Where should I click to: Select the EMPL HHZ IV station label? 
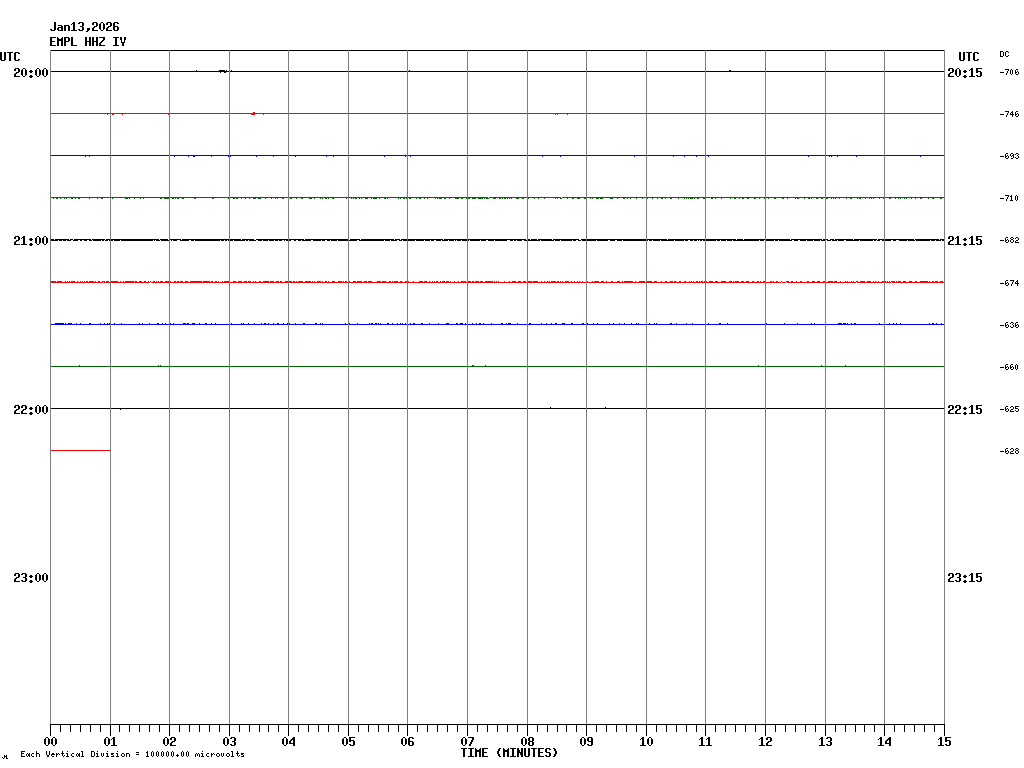(x=88, y=42)
